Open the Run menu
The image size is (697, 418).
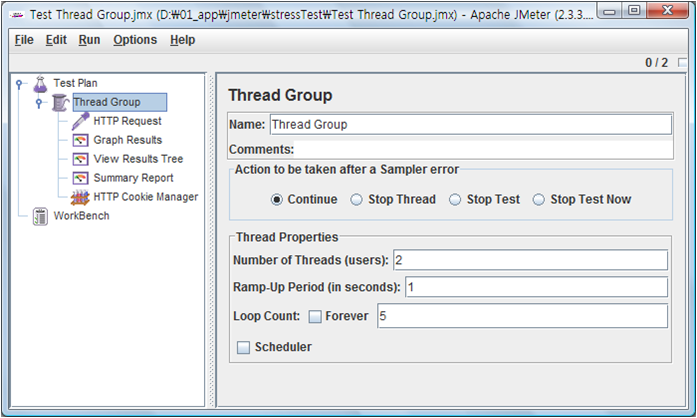tap(89, 40)
